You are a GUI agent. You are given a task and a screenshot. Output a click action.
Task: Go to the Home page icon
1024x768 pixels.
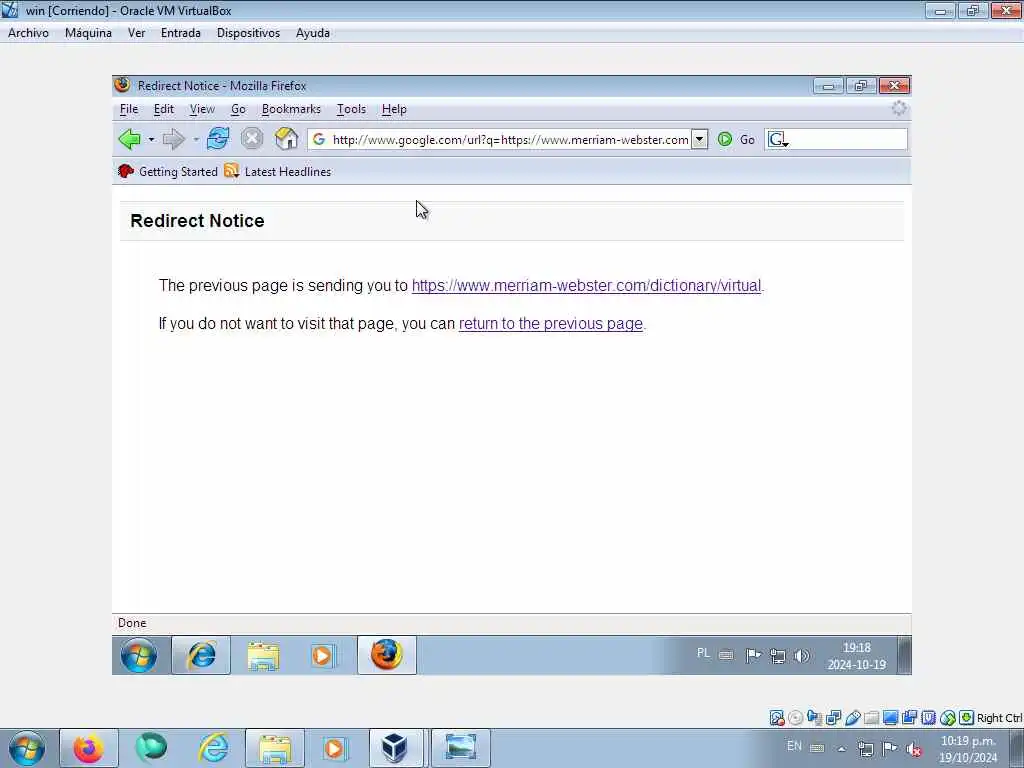(286, 138)
